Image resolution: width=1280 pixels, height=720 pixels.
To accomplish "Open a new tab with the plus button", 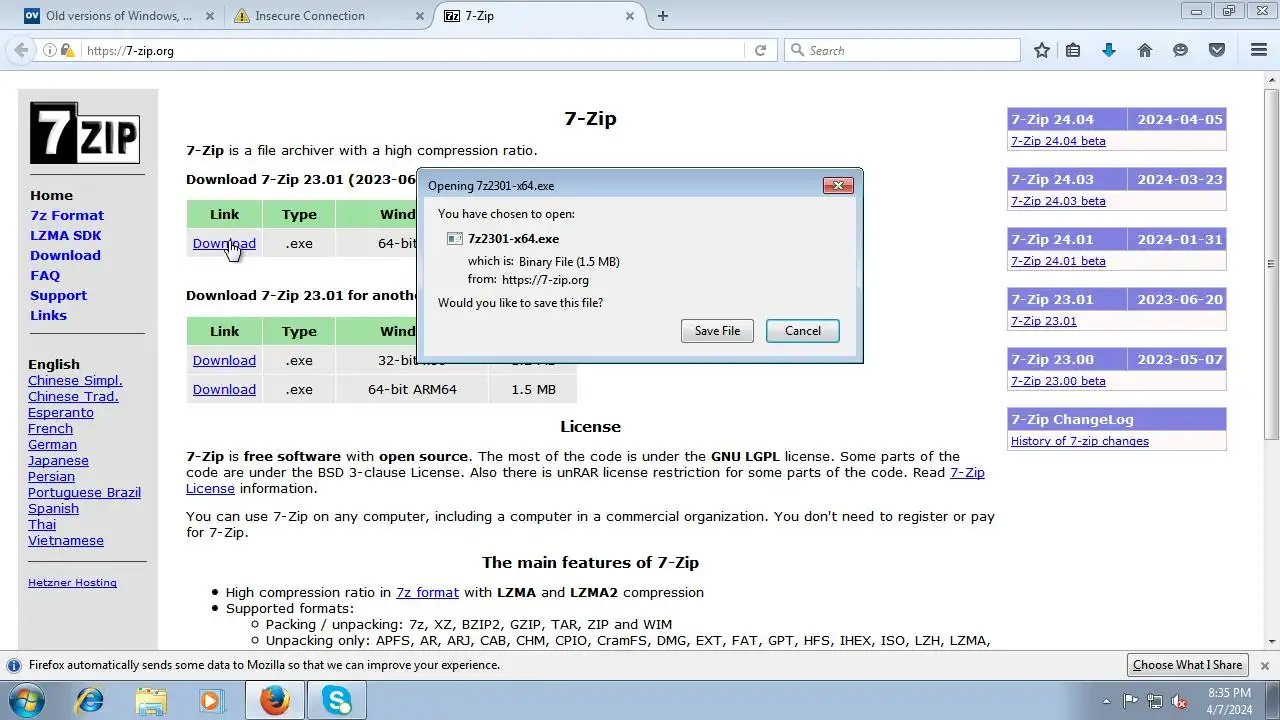I will [x=663, y=16].
